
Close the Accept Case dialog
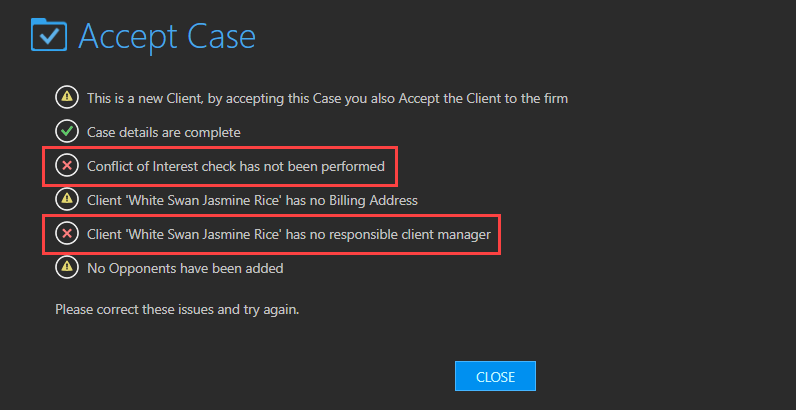495,377
